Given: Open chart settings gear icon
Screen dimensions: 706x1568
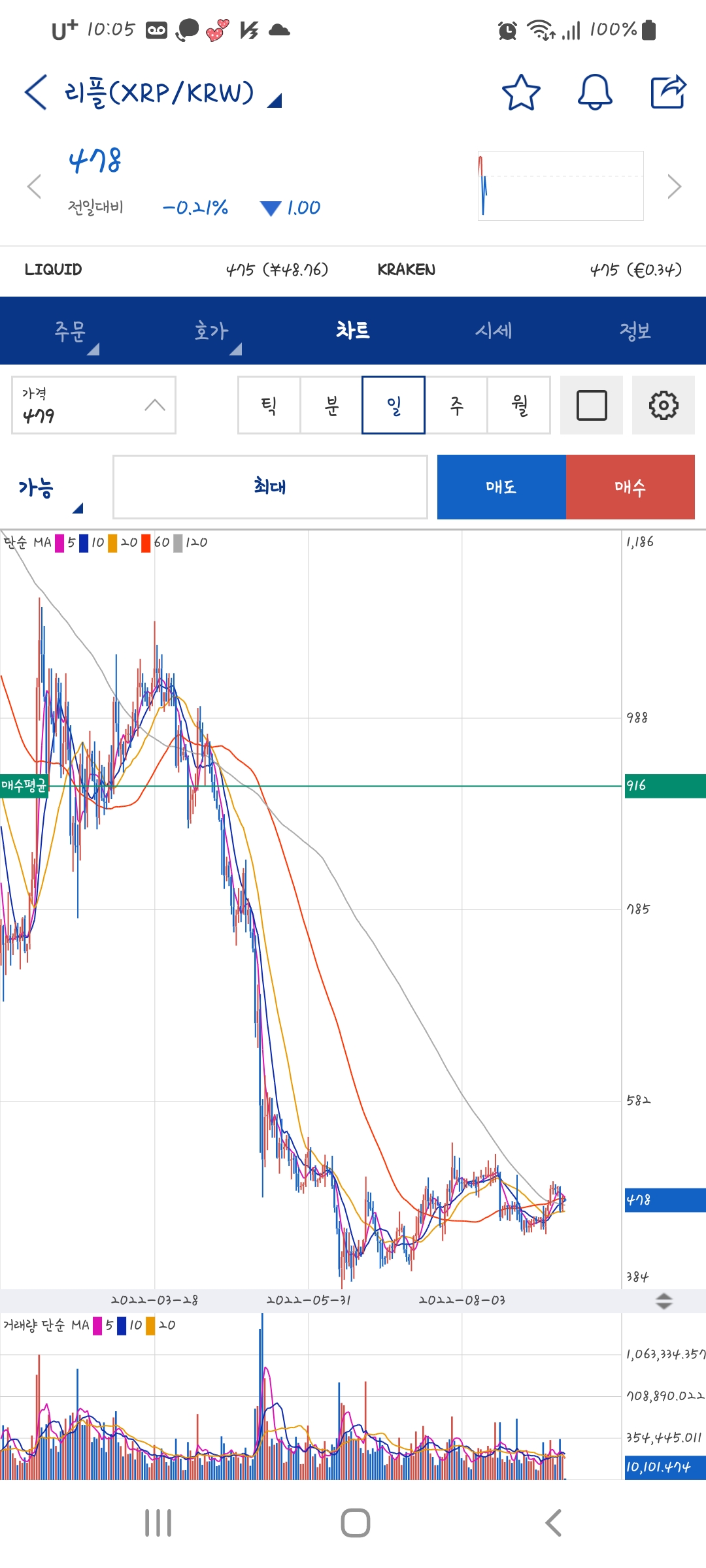Looking at the screenshot, I should pos(664,405).
